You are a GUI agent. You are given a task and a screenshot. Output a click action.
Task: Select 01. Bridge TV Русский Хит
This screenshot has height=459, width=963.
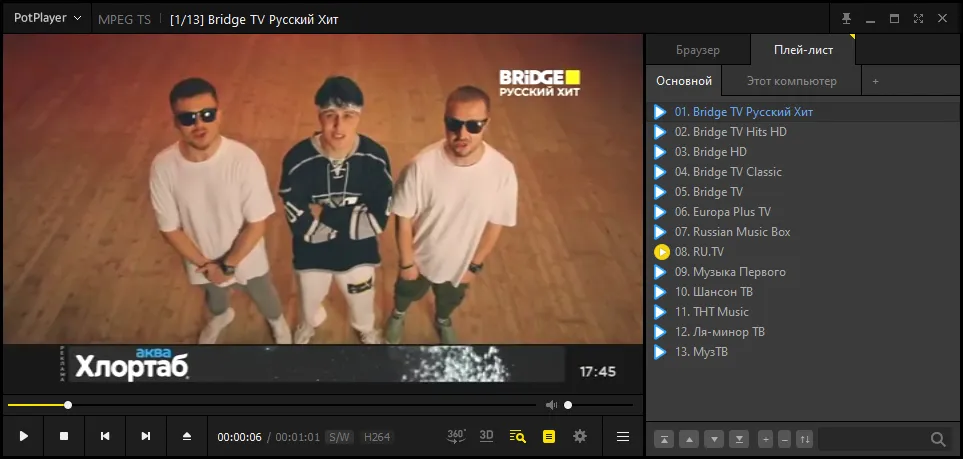(x=804, y=112)
